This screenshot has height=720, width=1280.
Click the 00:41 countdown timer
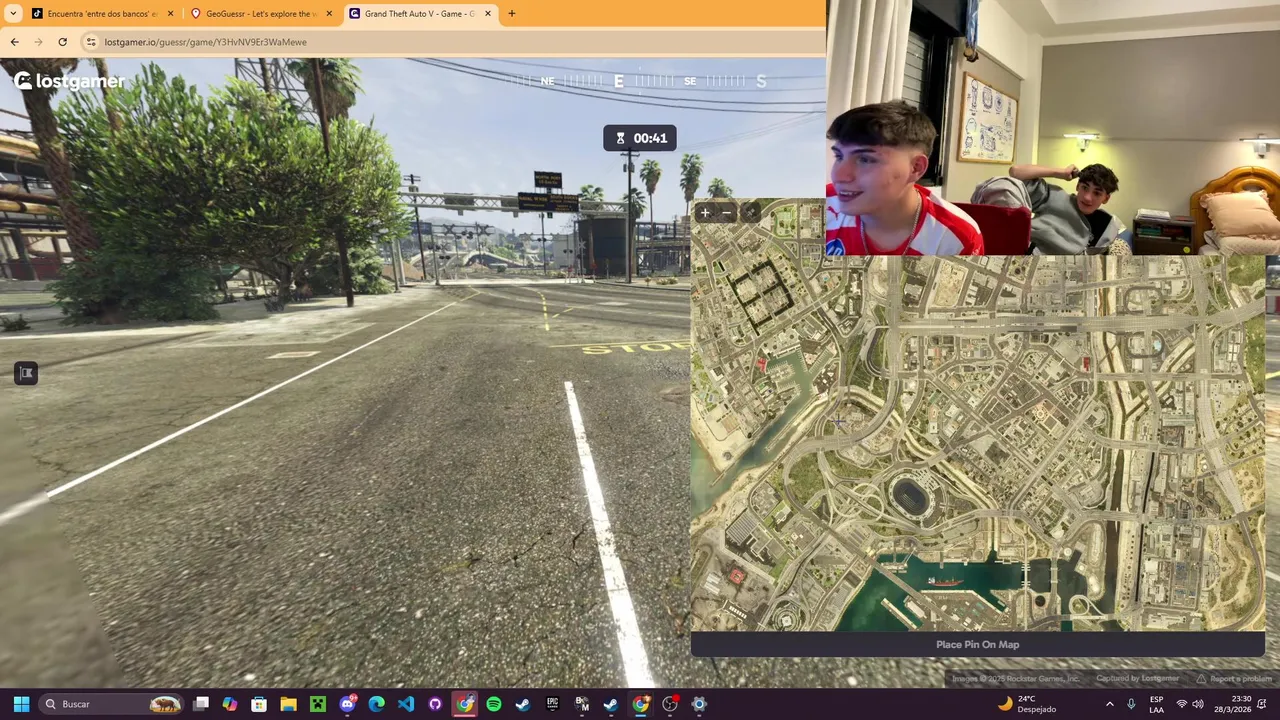pyautogui.click(x=640, y=138)
